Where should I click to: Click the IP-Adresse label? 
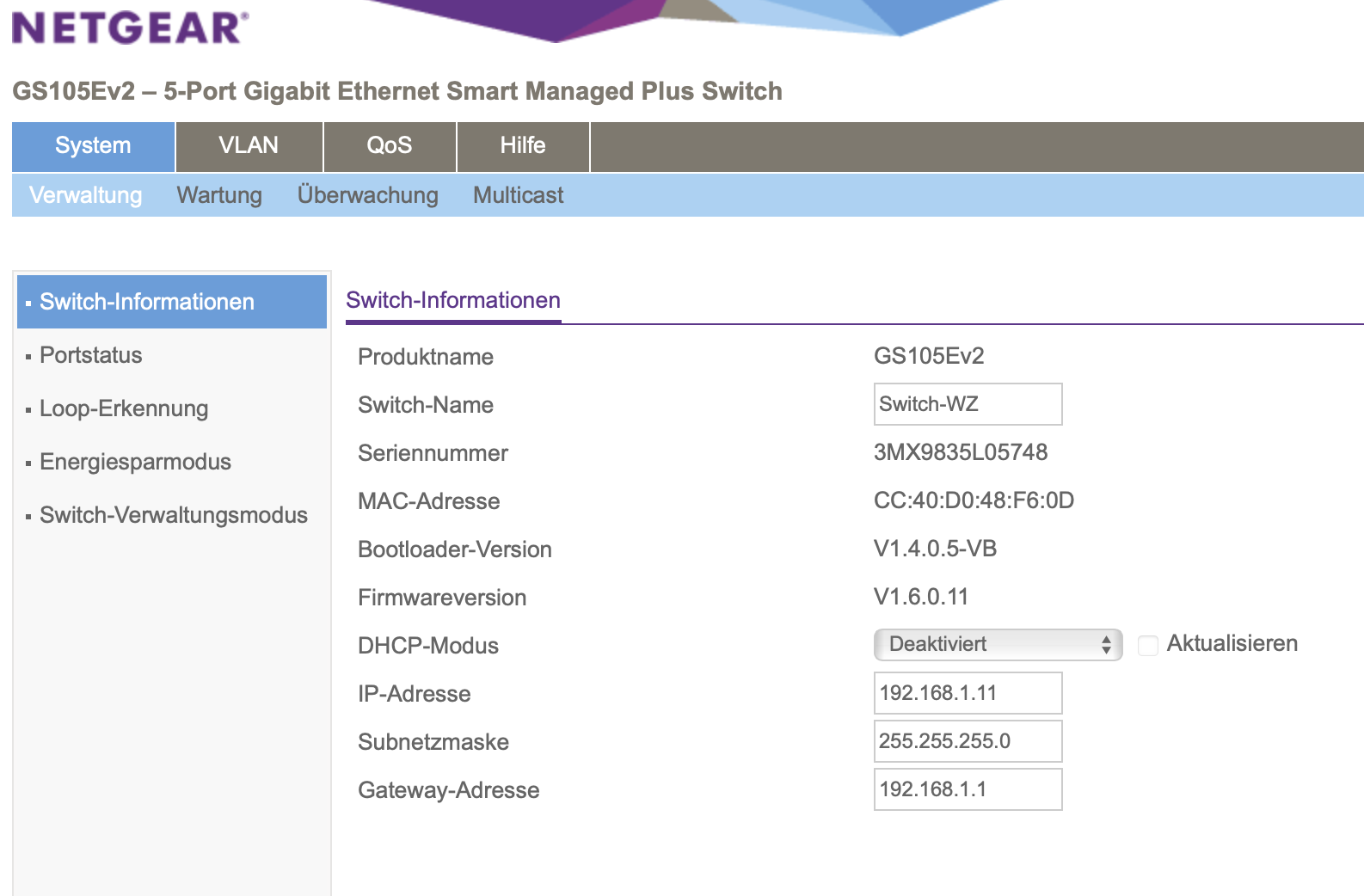415,694
